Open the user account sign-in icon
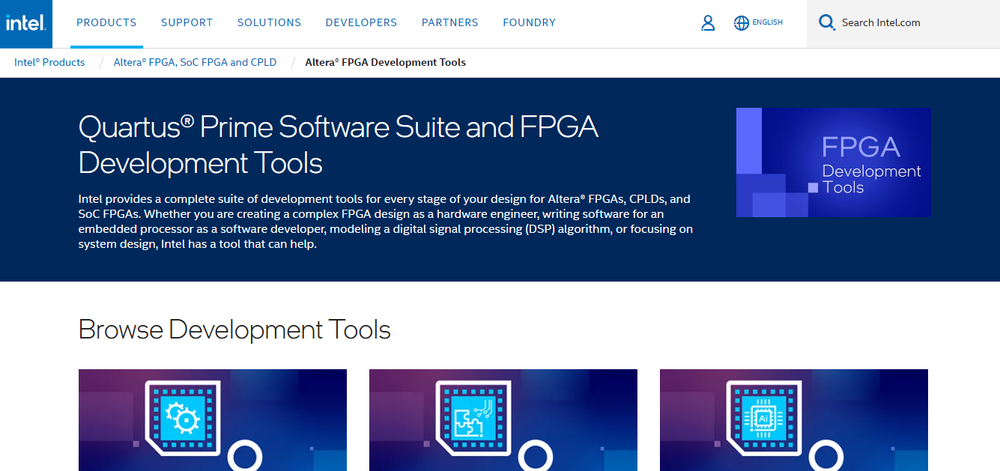1000x471 pixels. 708,24
